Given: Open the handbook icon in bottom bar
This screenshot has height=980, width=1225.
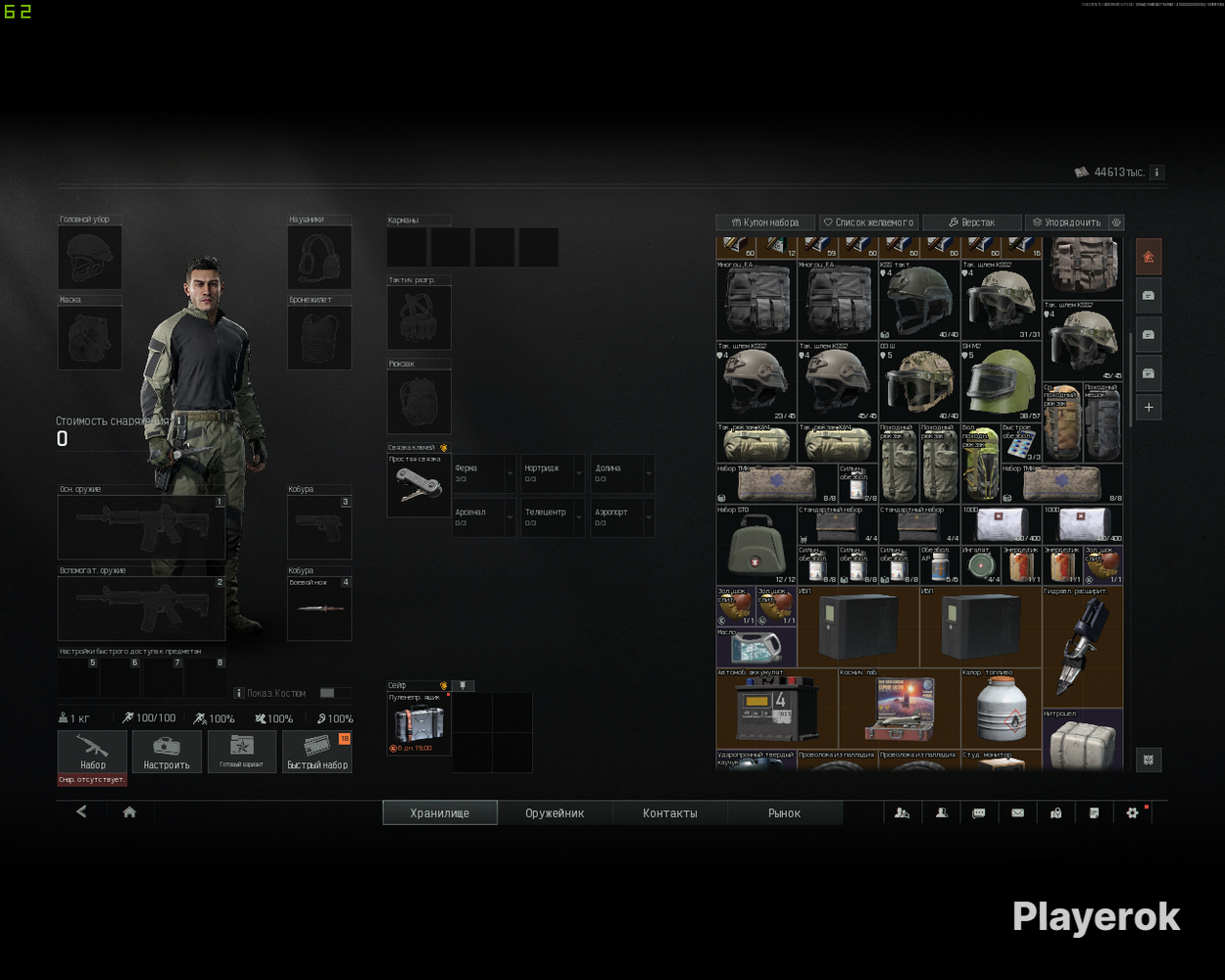Looking at the screenshot, I should tap(1055, 812).
